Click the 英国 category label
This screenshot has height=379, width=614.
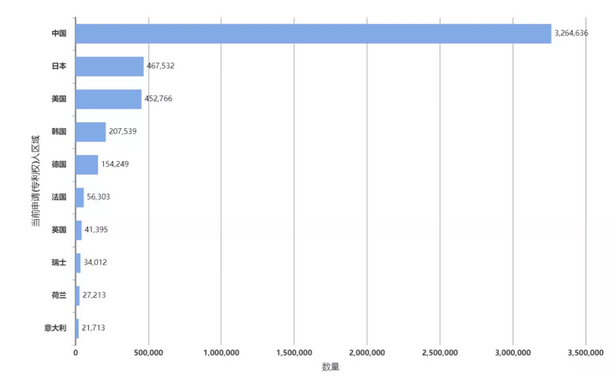point(59,230)
